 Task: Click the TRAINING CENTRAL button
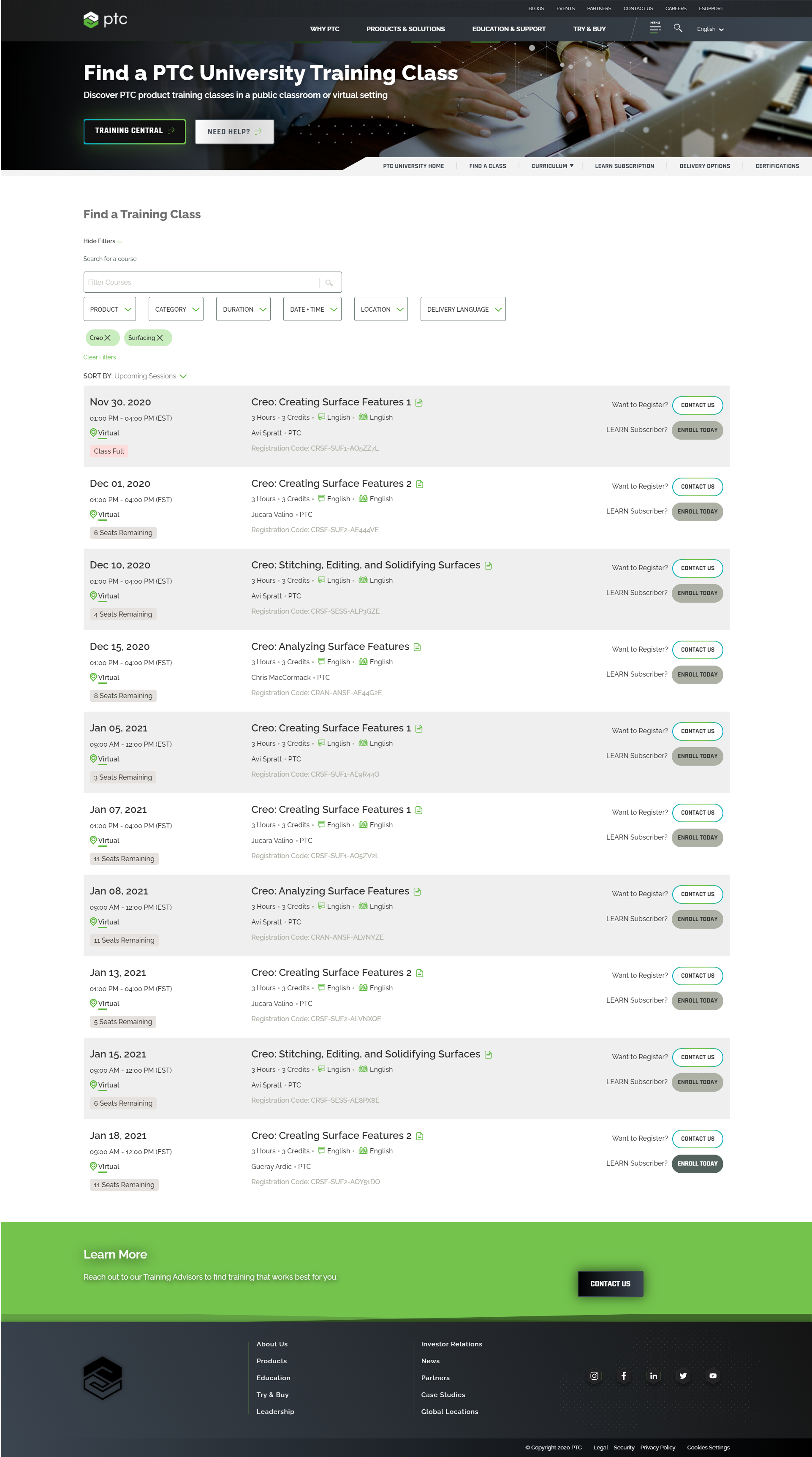coord(135,131)
